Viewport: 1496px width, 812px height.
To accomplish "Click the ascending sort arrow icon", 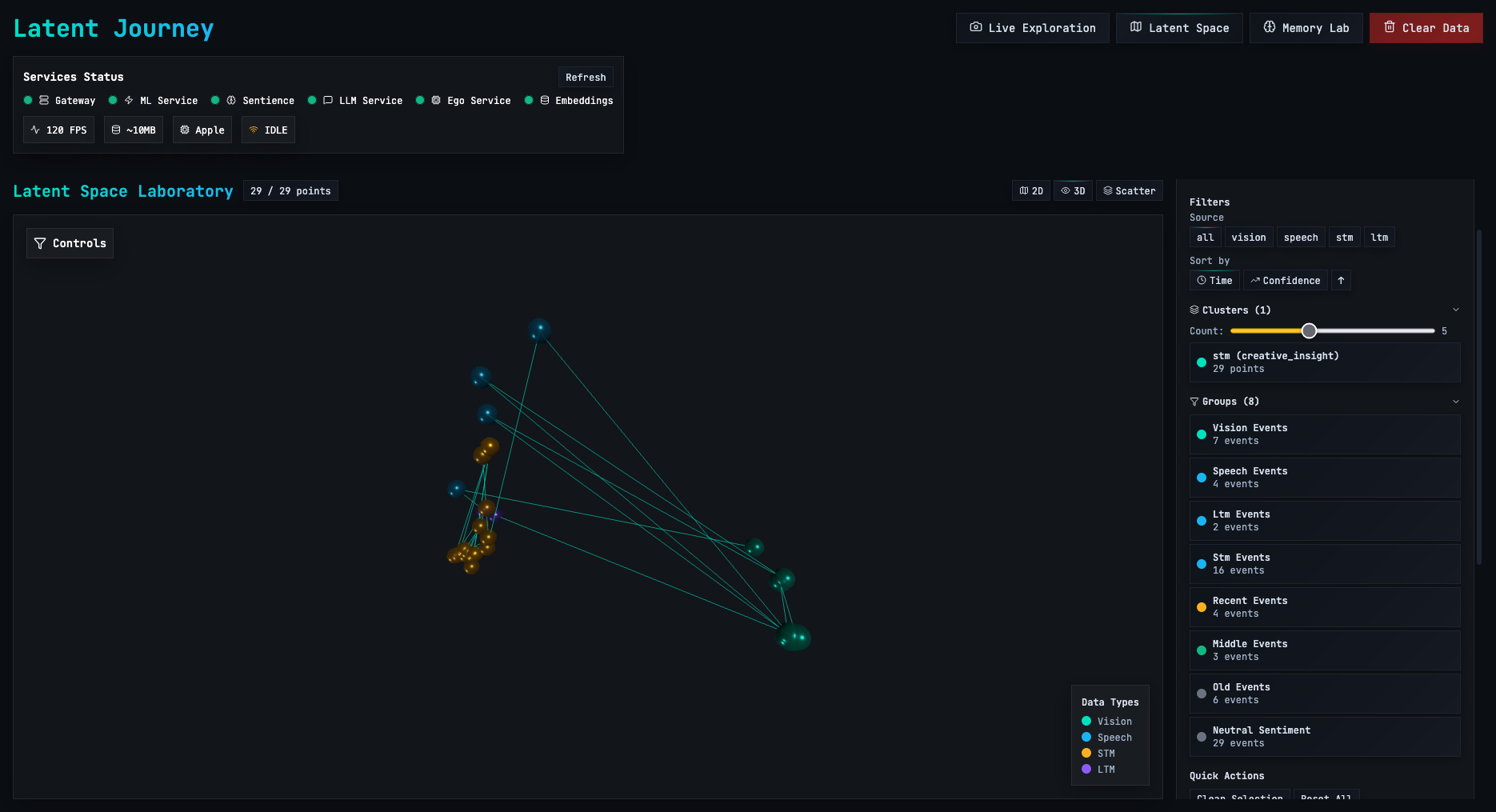I will pos(1341,280).
